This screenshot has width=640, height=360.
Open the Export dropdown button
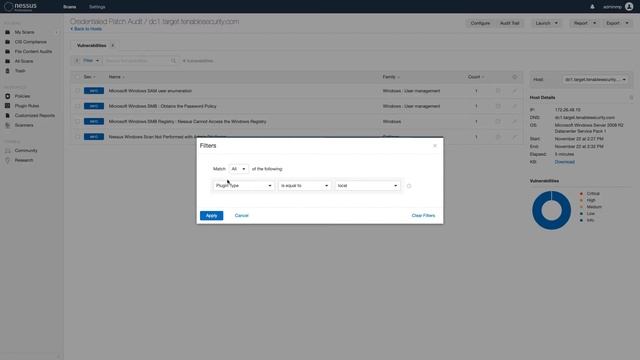(617, 23)
